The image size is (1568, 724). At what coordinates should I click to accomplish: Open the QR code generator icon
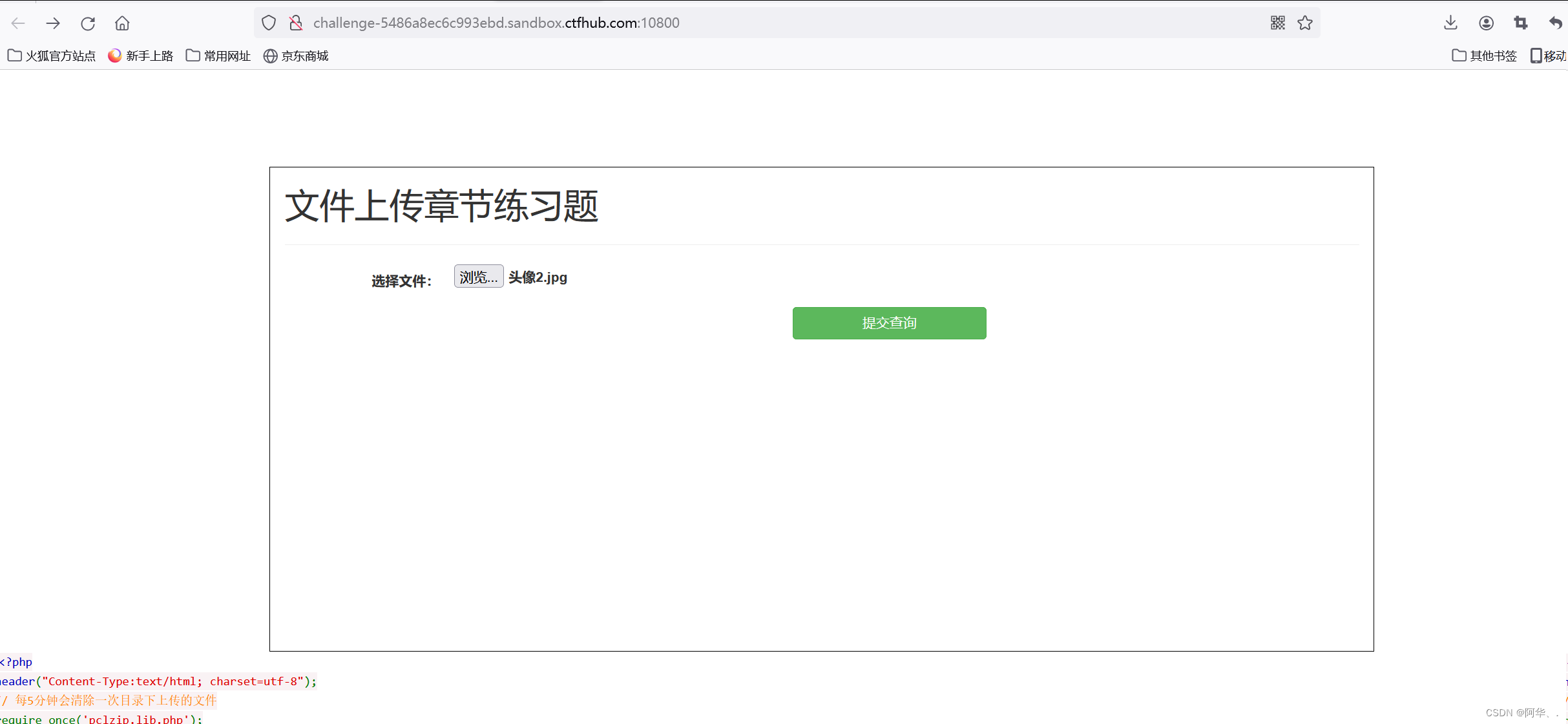(1277, 23)
